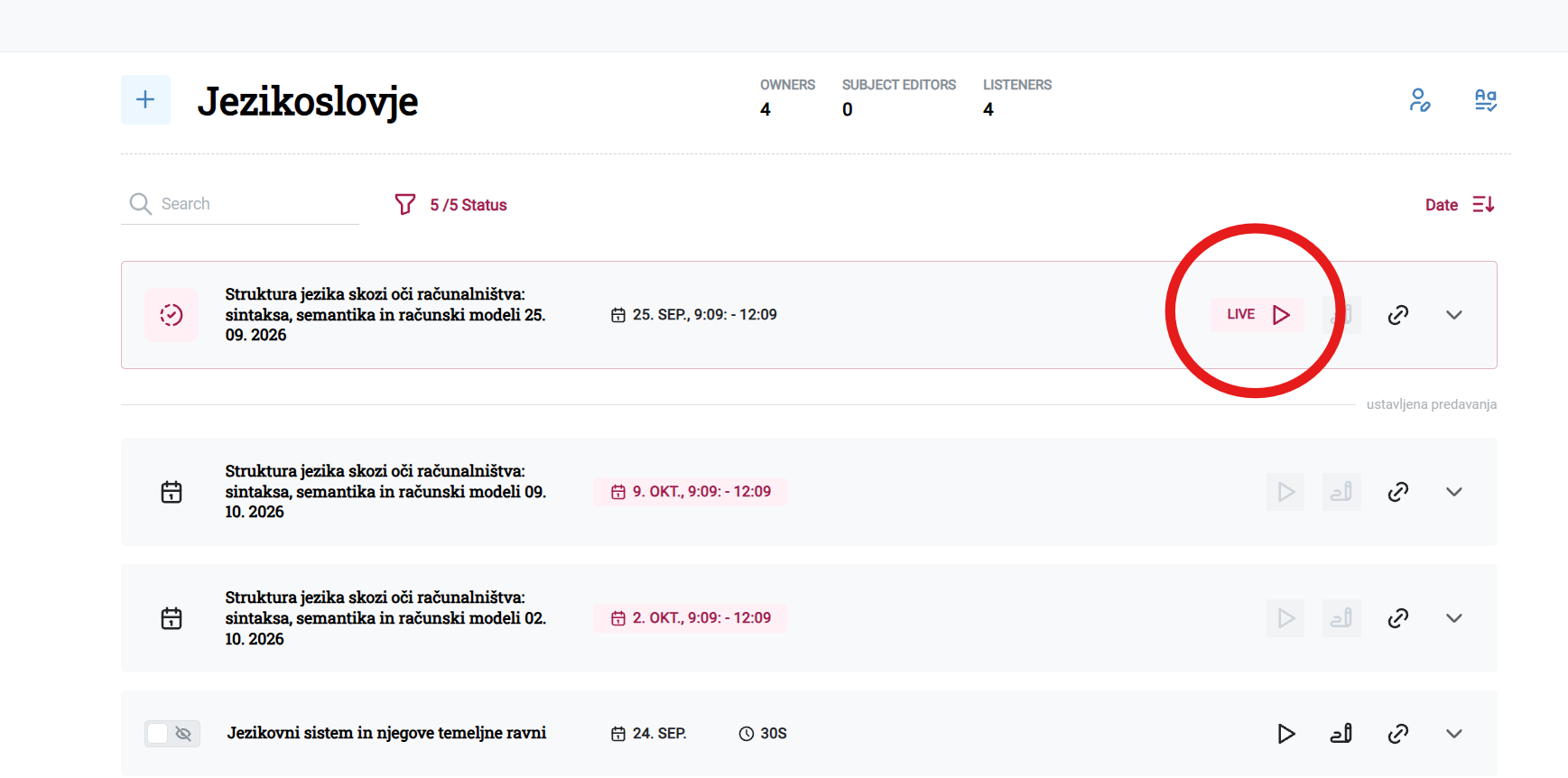Copy link for the 09. 10. 2026 lecture
1568x778 pixels.
(1397, 492)
